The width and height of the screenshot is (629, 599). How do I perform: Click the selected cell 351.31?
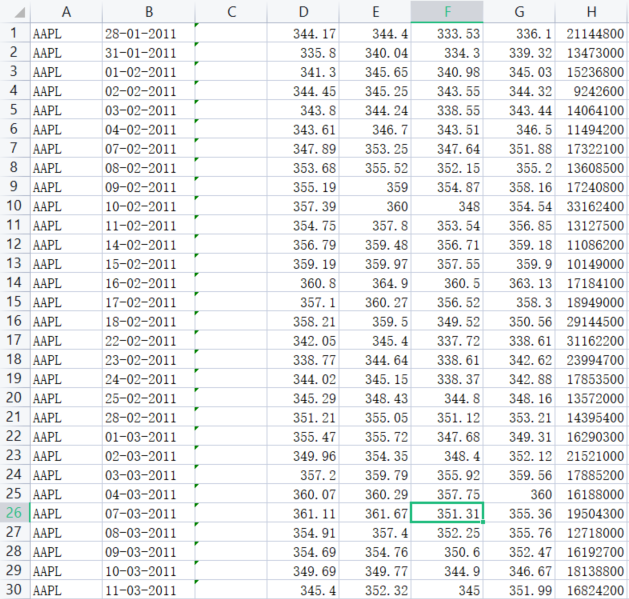(x=447, y=513)
